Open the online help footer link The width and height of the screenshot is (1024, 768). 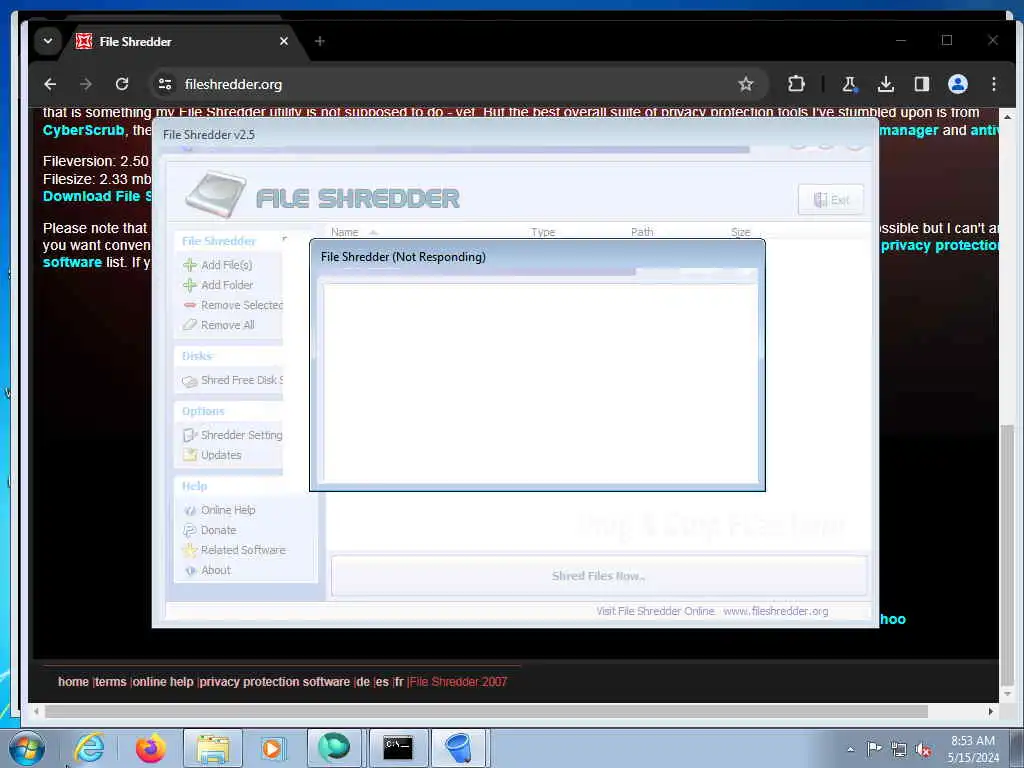(163, 682)
